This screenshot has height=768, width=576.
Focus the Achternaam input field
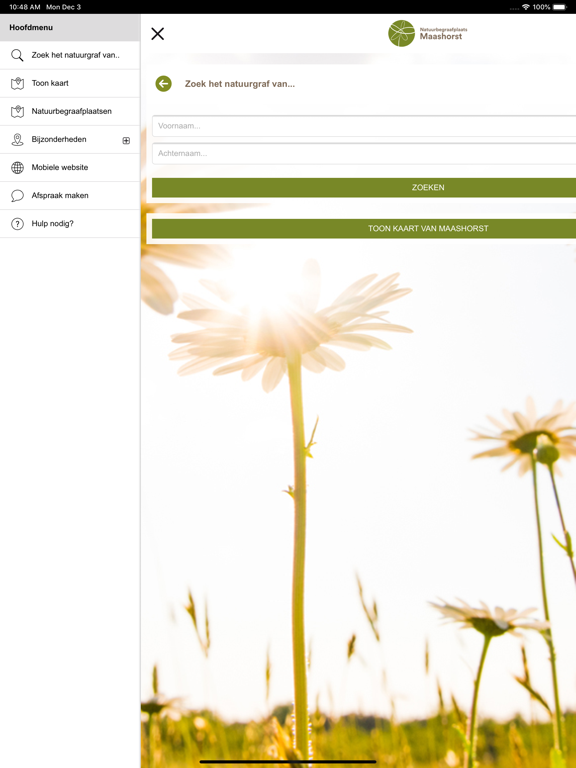[364, 153]
